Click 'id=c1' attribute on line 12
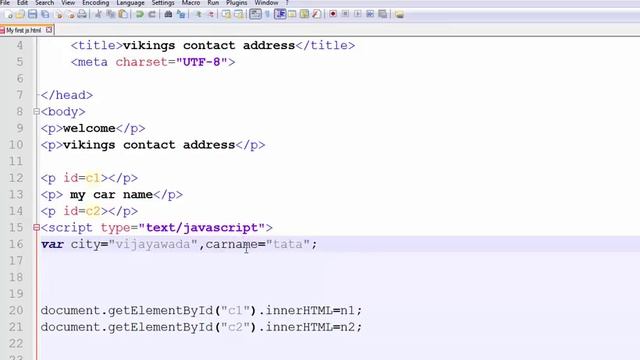 (x=82, y=178)
